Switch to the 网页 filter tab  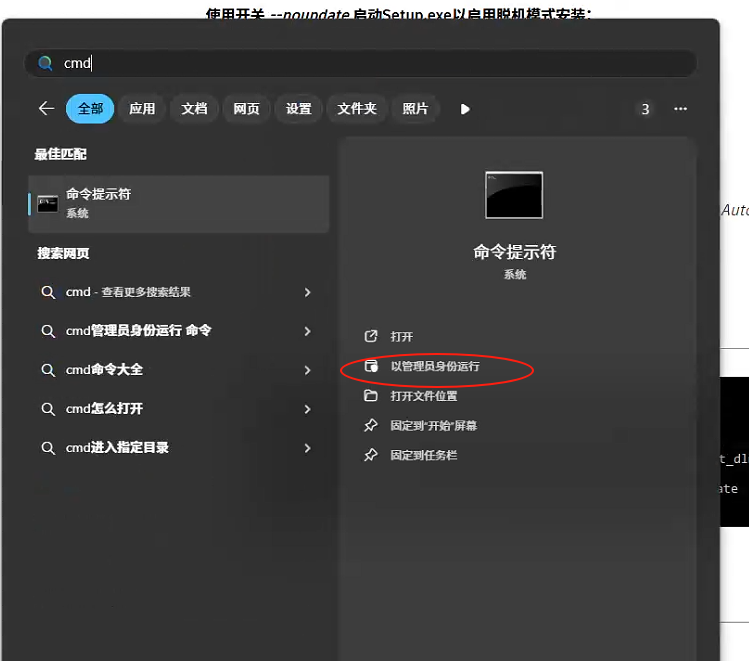point(246,109)
